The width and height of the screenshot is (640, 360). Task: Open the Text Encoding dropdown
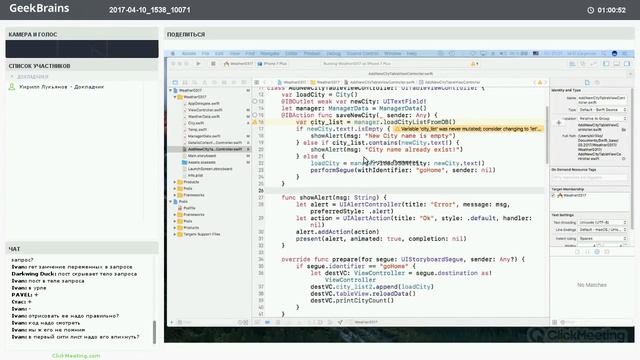[x=602, y=222]
